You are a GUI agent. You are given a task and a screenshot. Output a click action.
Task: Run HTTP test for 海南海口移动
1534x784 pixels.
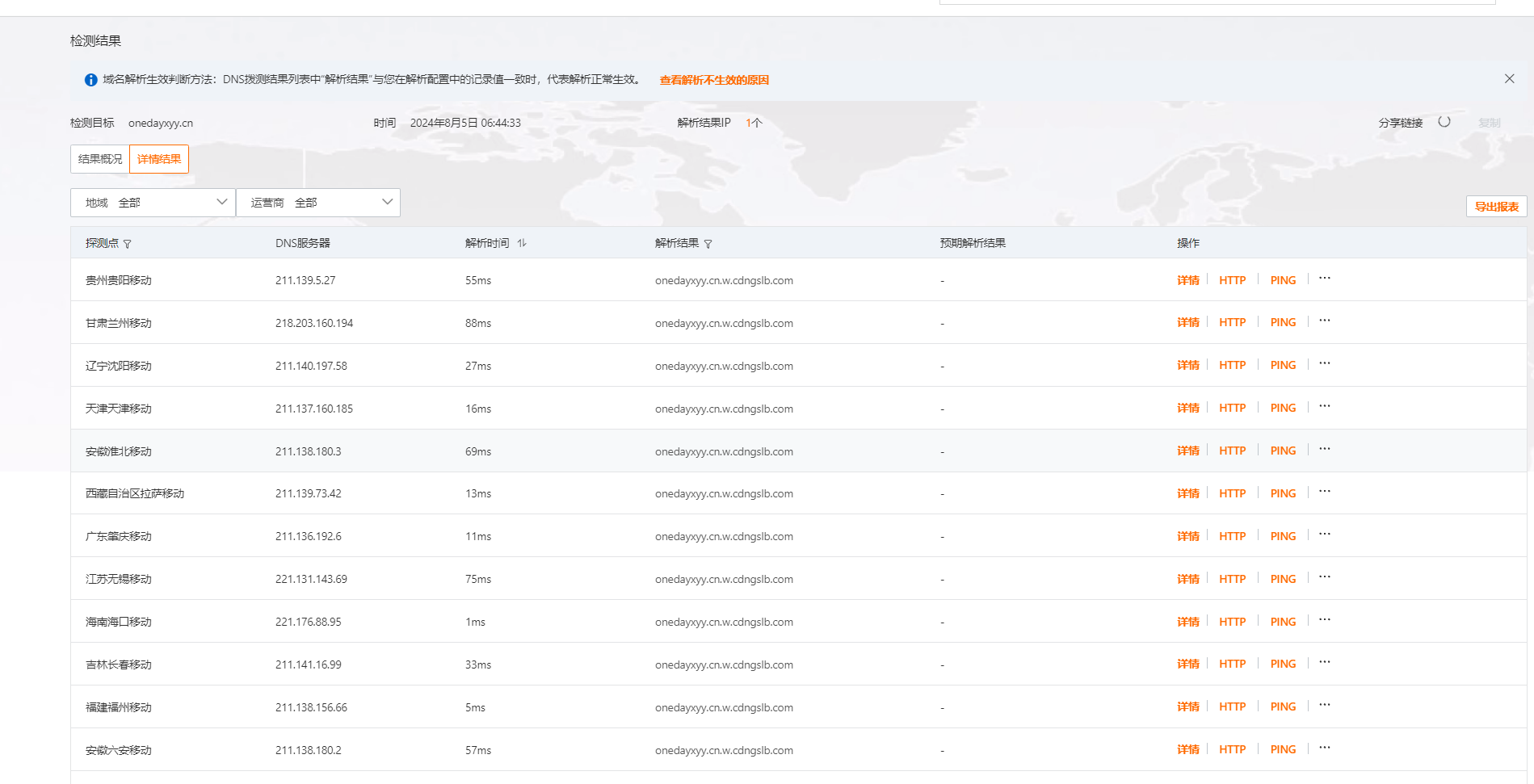coord(1233,622)
